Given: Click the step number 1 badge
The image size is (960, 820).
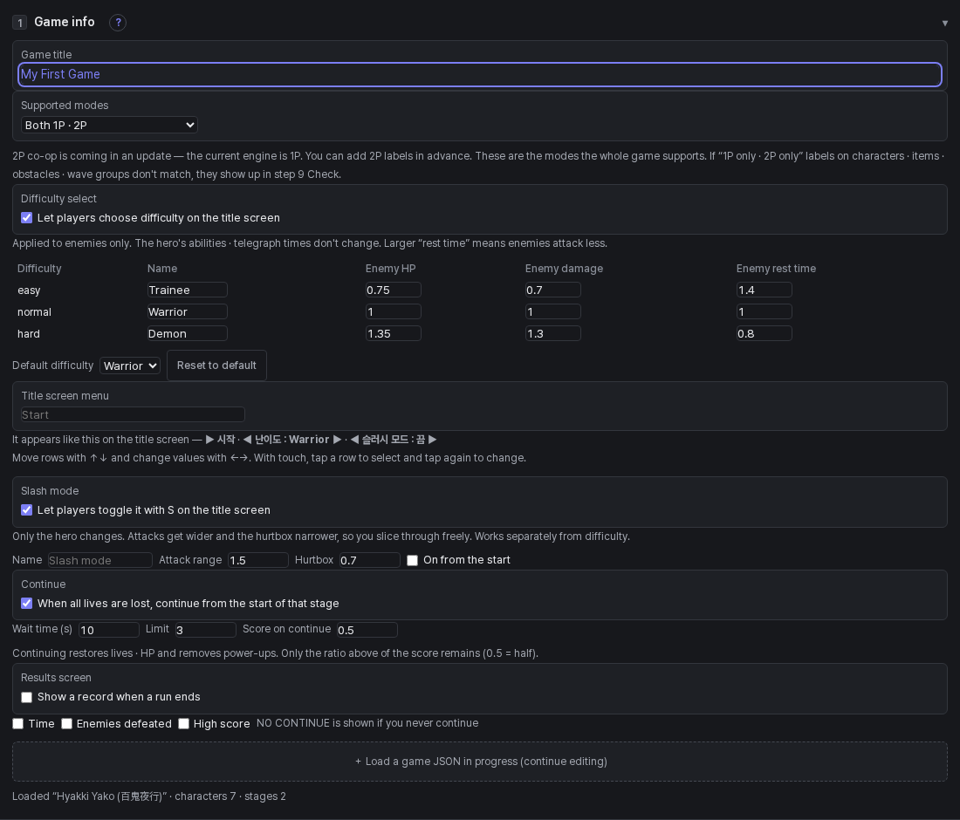Looking at the screenshot, I should [20, 23].
